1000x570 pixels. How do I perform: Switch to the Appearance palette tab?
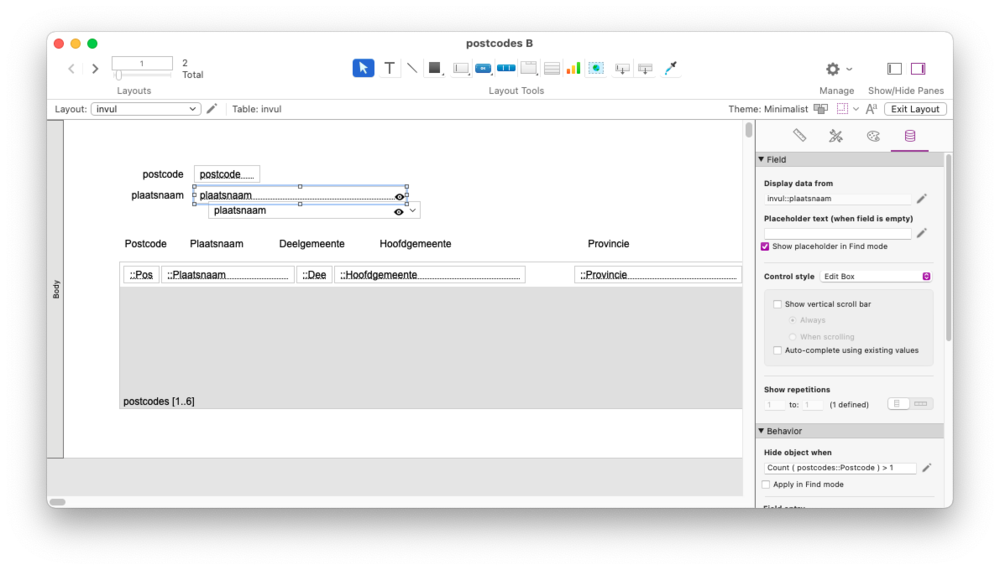pyautogui.click(x=872, y=136)
